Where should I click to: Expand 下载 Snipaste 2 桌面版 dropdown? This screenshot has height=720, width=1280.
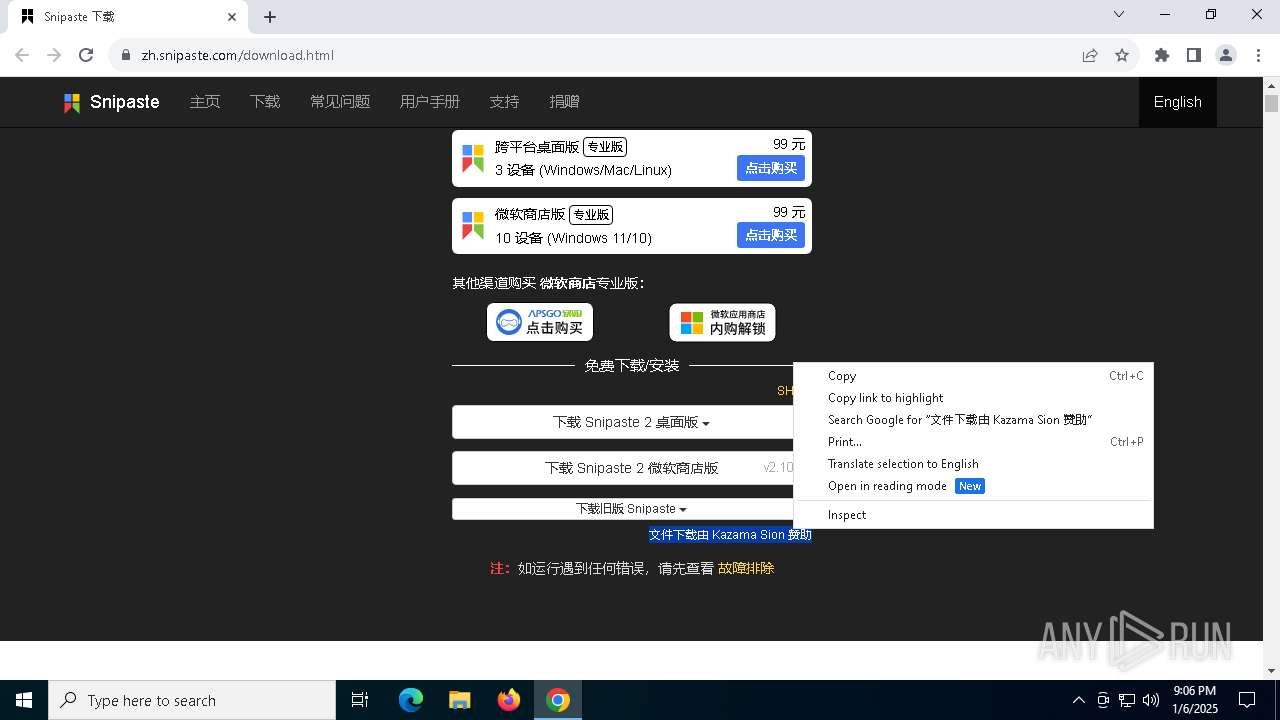point(631,422)
